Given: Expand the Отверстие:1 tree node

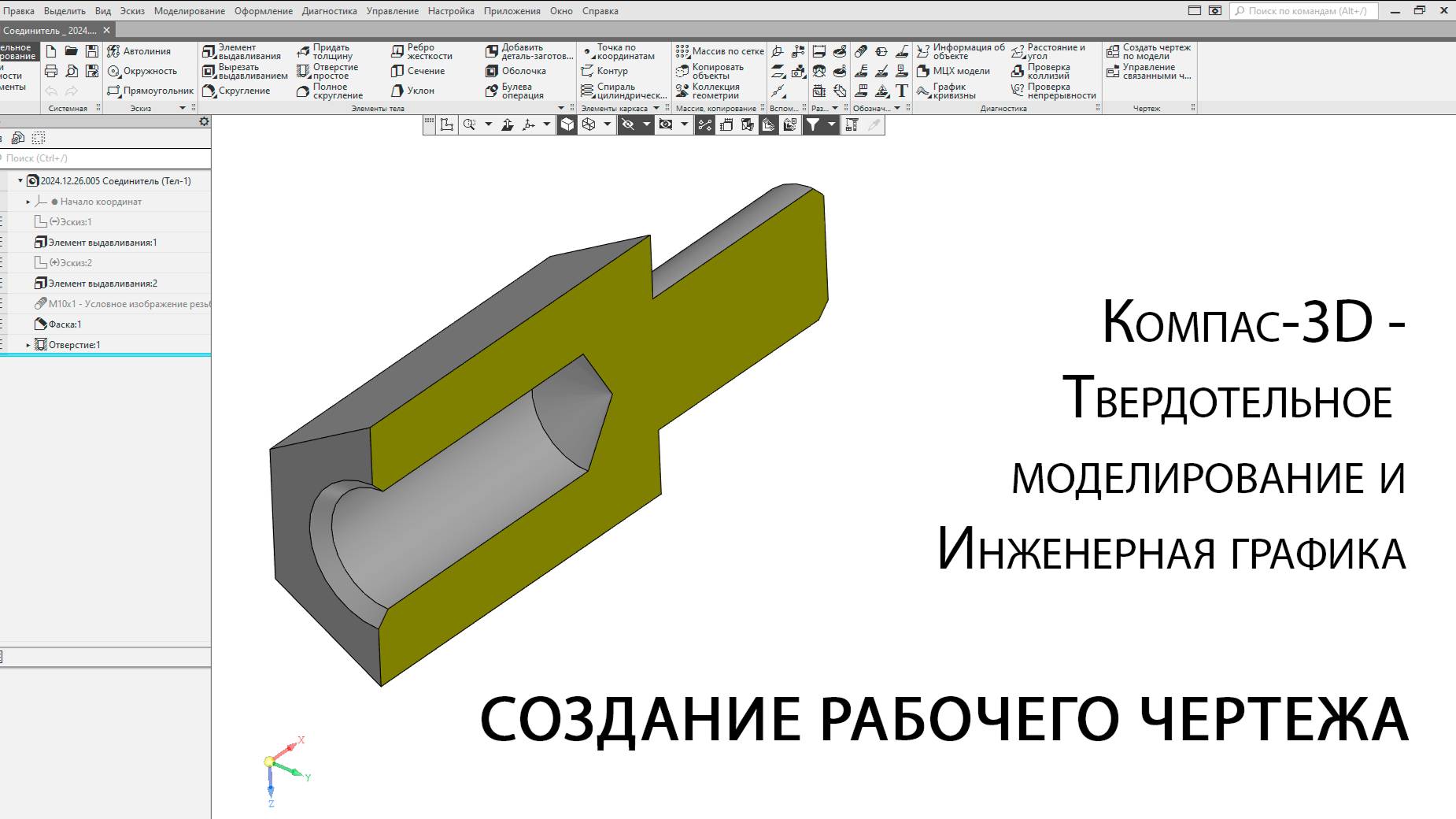Looking at the screenshot, I should click(x=28, y=345).
